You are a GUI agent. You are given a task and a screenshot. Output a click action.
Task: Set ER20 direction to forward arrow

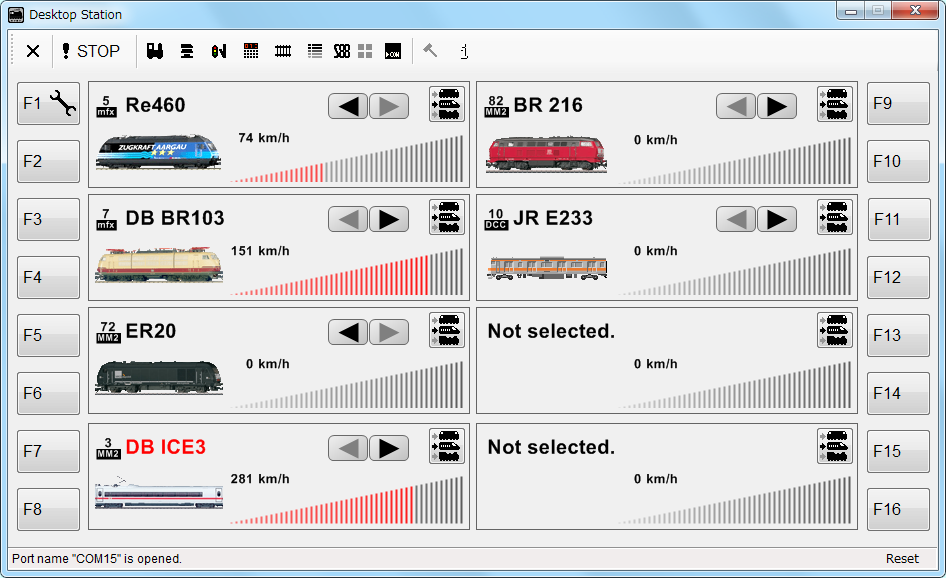pyautogui.click(x=389, y=332)
